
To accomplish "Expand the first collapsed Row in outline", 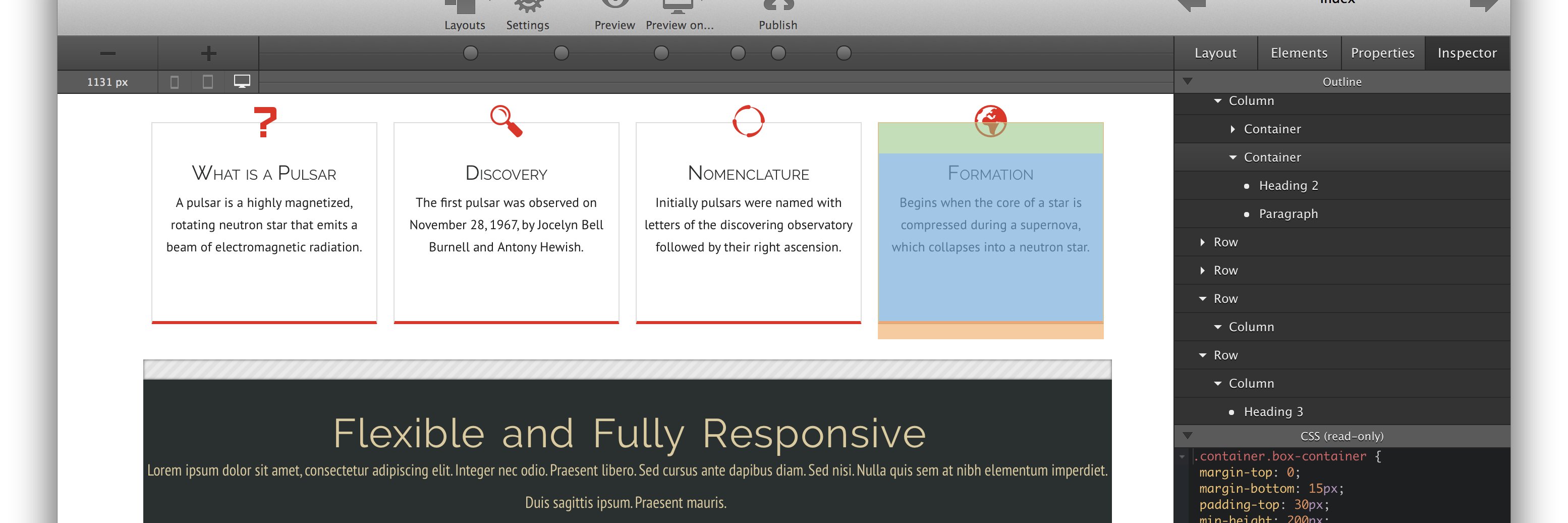I will pos(1202,242).
